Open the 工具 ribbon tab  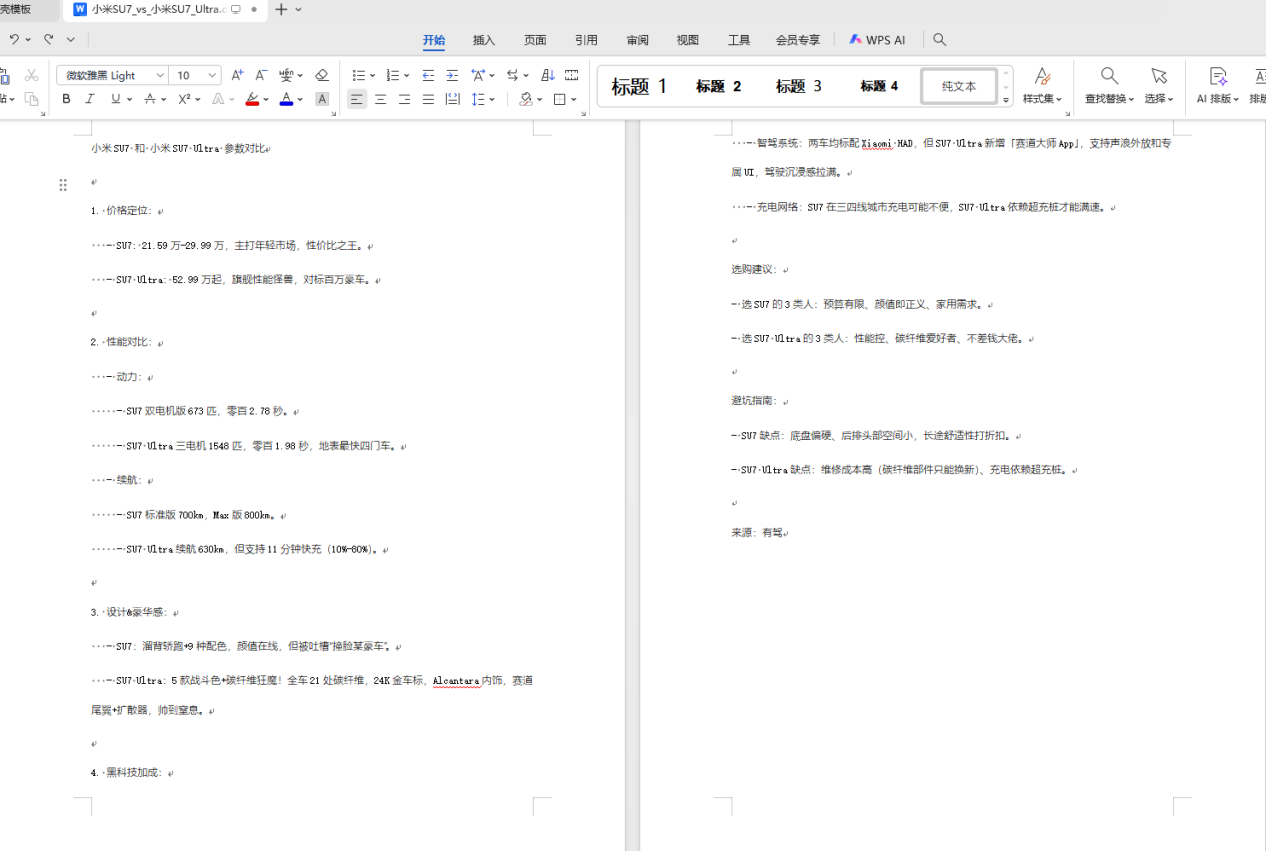(x=739, y=40)
